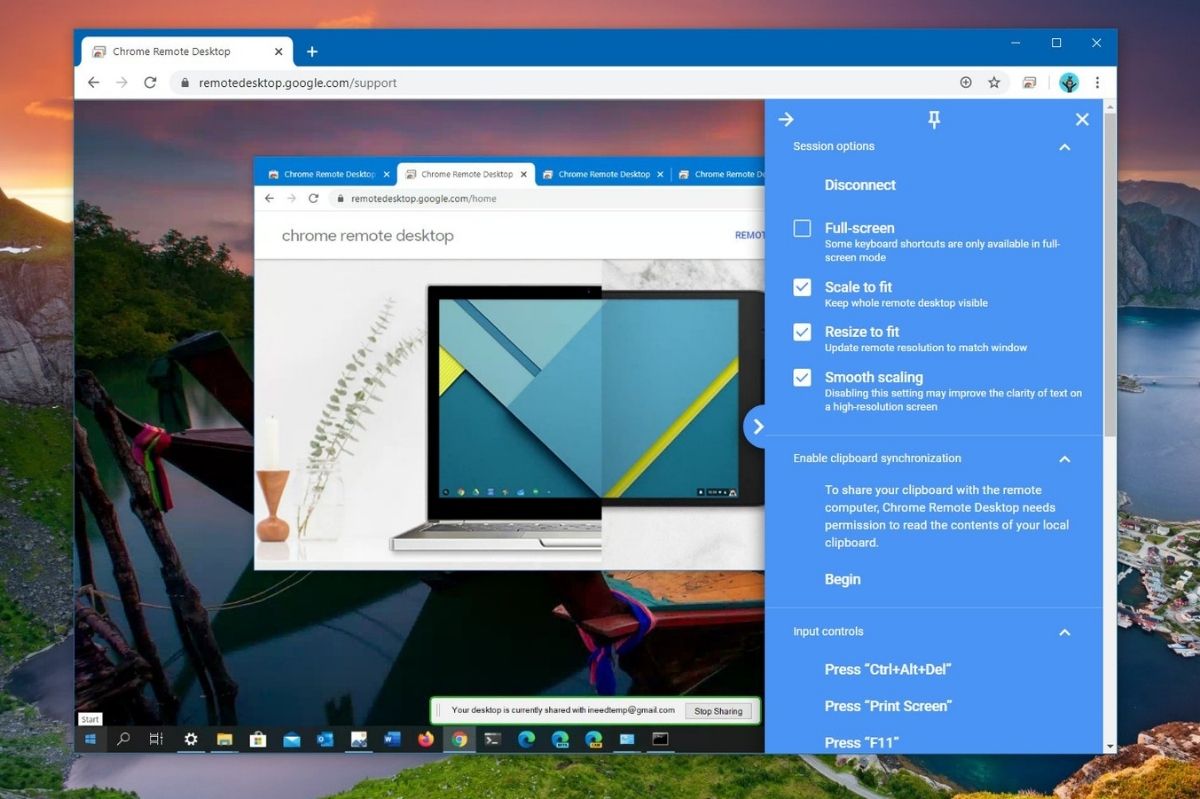
Task: Go back in outer Chrome browser
Action: pos(93,83)
